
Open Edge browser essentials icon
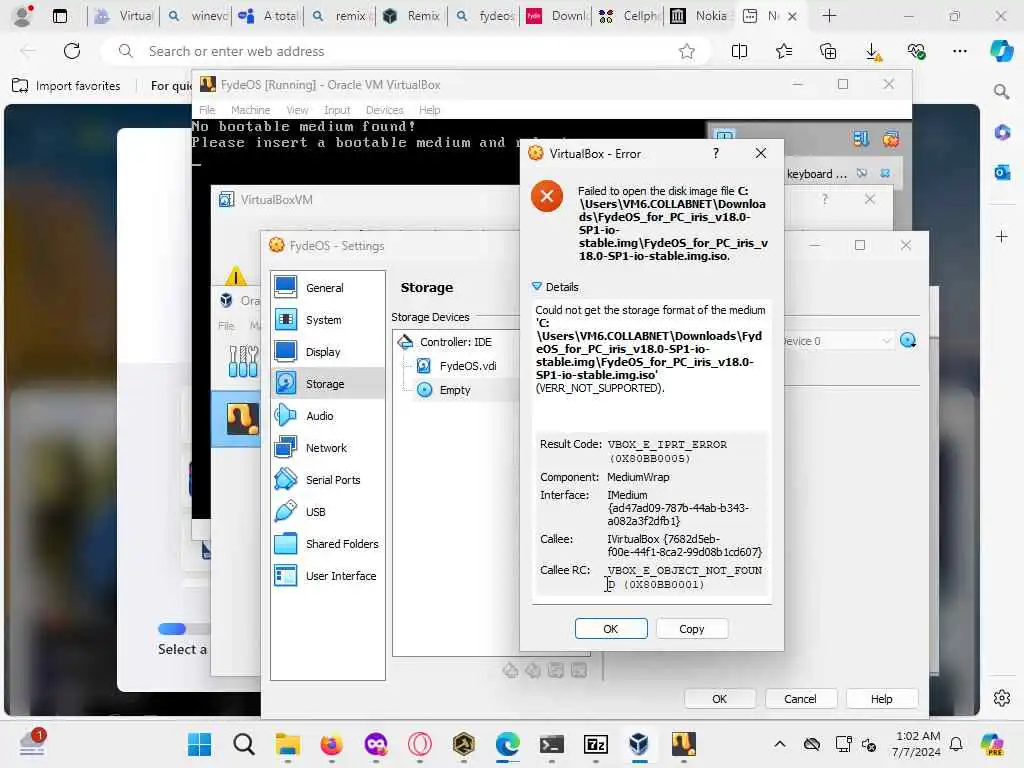click(916, 51)
